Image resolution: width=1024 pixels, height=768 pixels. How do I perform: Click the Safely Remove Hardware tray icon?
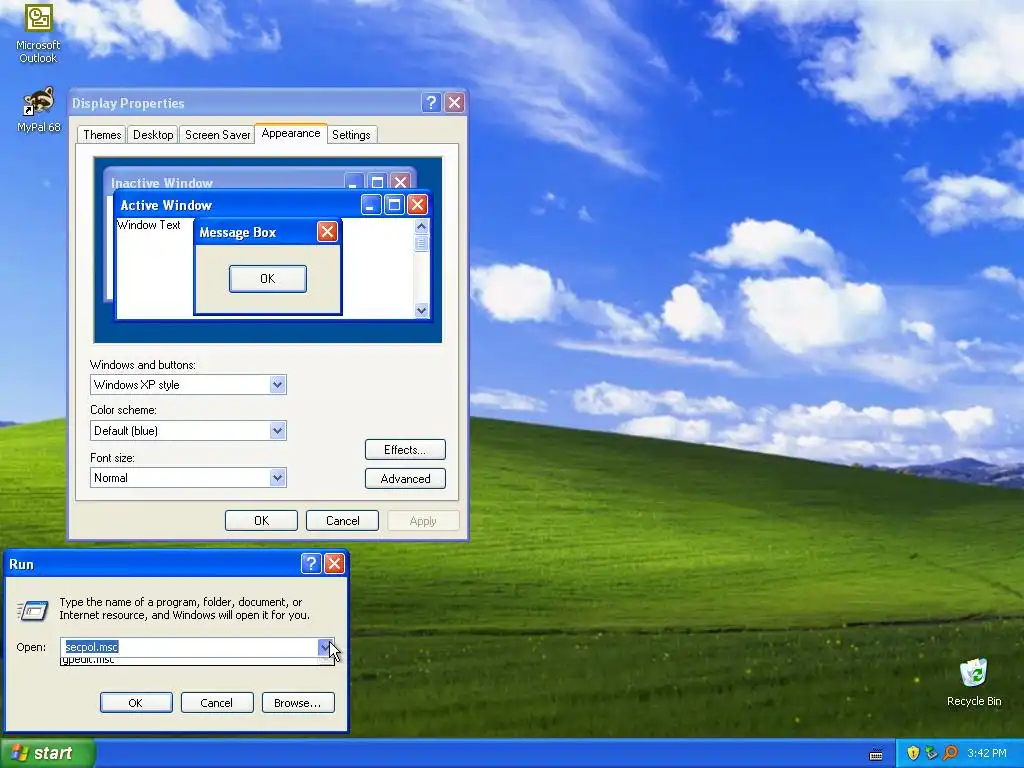coord(931,753)
